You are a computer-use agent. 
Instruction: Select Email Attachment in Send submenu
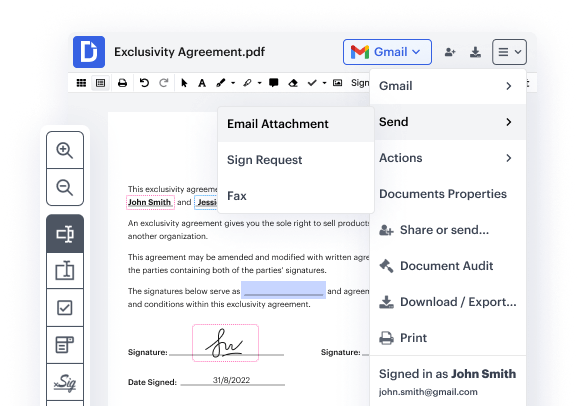(296, 124)
